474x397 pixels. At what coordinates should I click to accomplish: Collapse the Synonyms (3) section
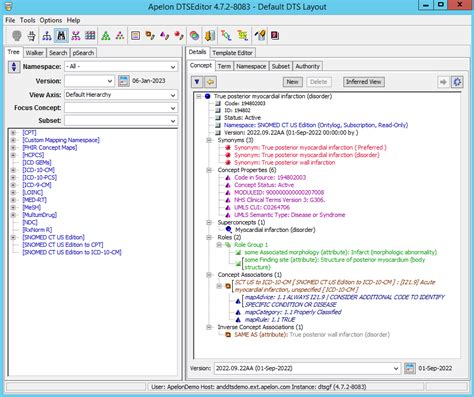coord(209,140)
